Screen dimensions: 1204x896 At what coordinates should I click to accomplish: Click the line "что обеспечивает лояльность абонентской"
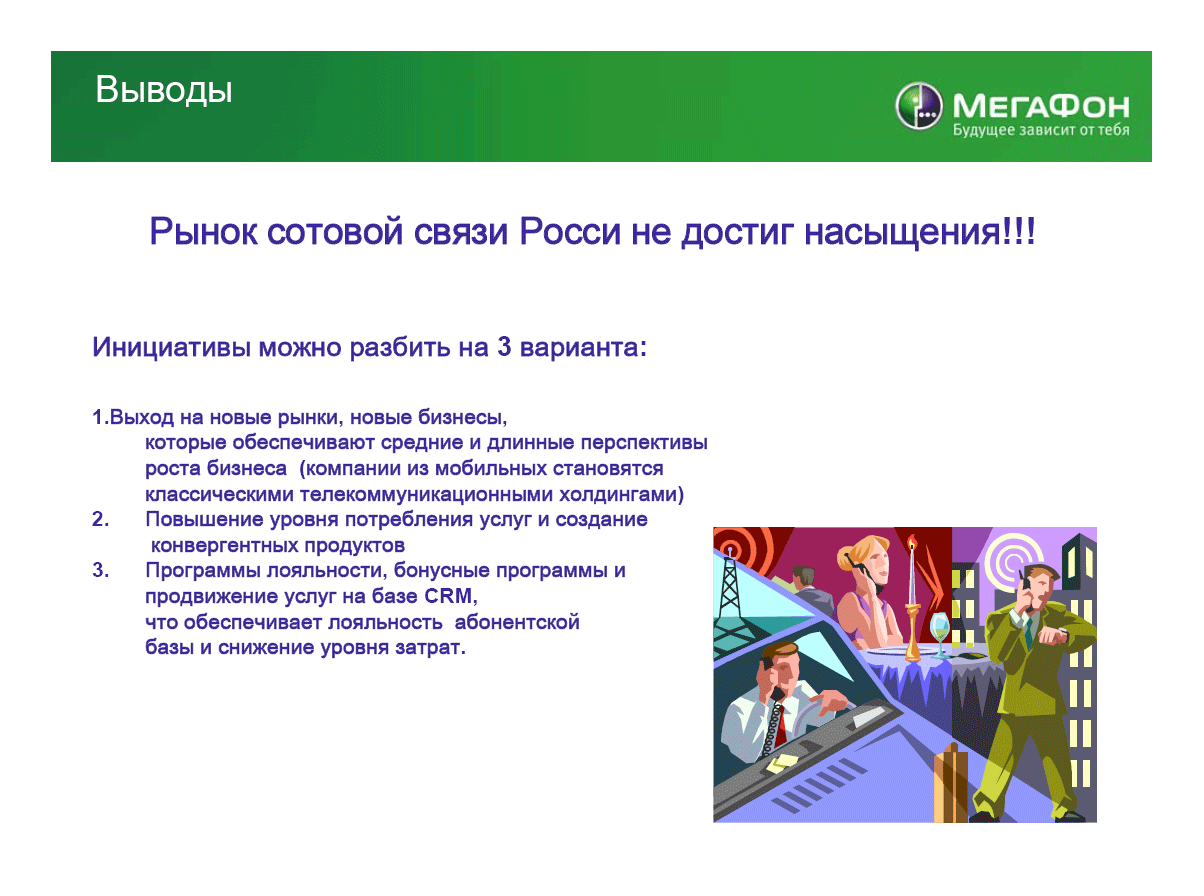(362, 623)
